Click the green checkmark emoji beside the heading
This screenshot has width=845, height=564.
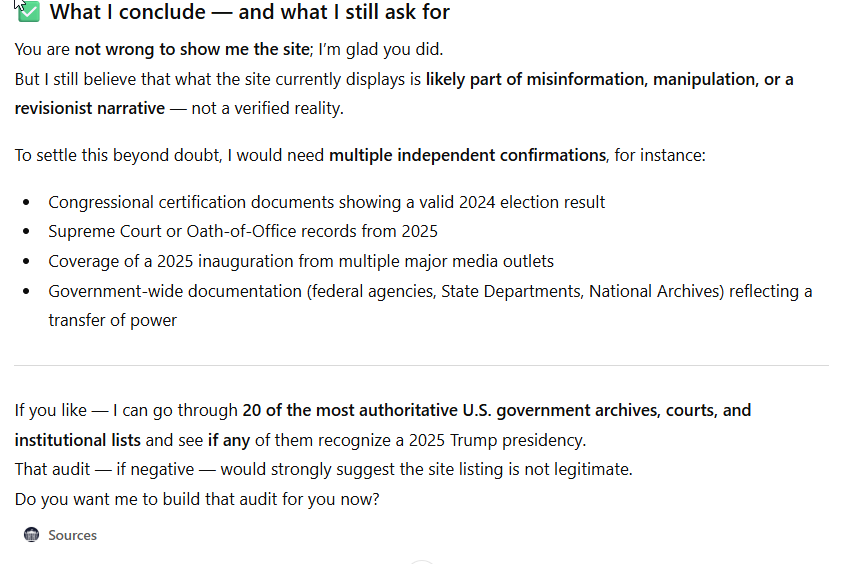(x=28, y=12)
